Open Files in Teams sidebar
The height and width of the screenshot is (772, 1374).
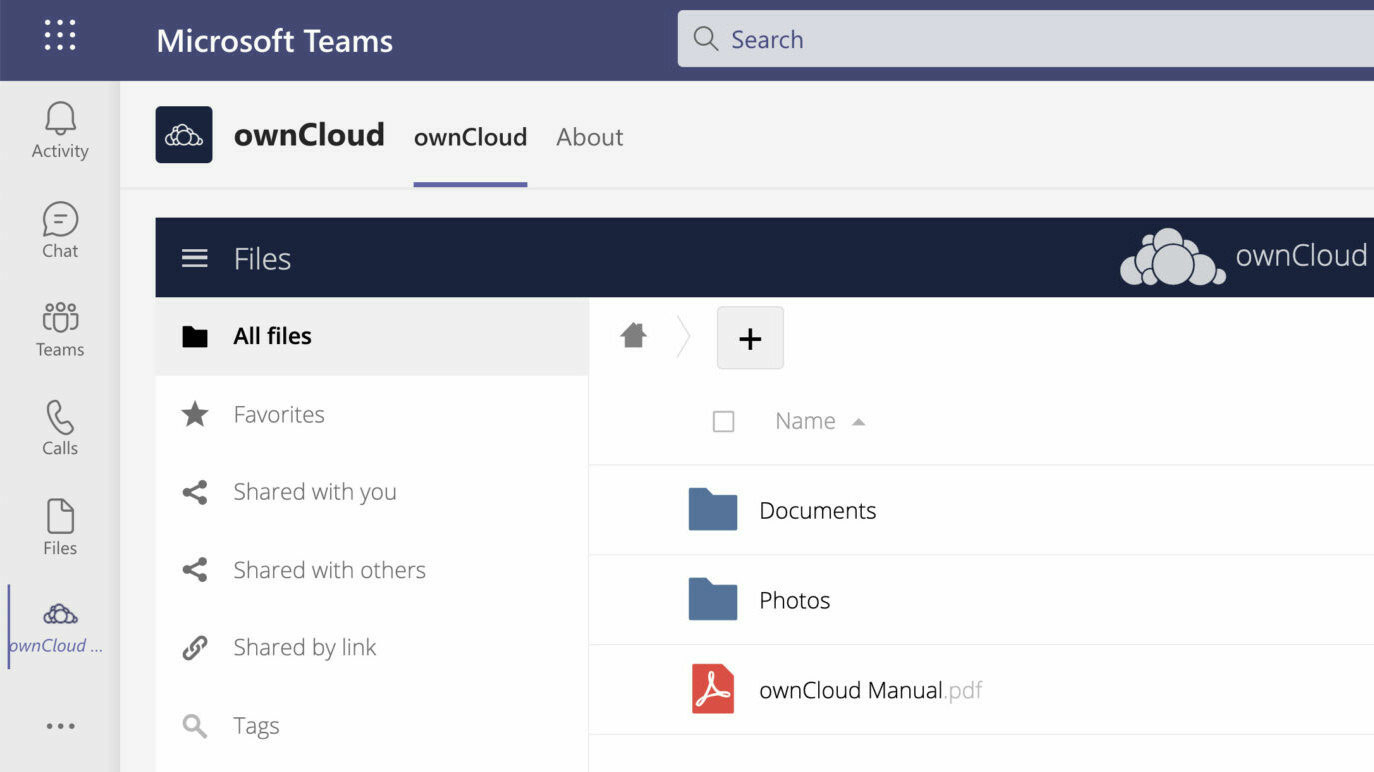point(60,527)
